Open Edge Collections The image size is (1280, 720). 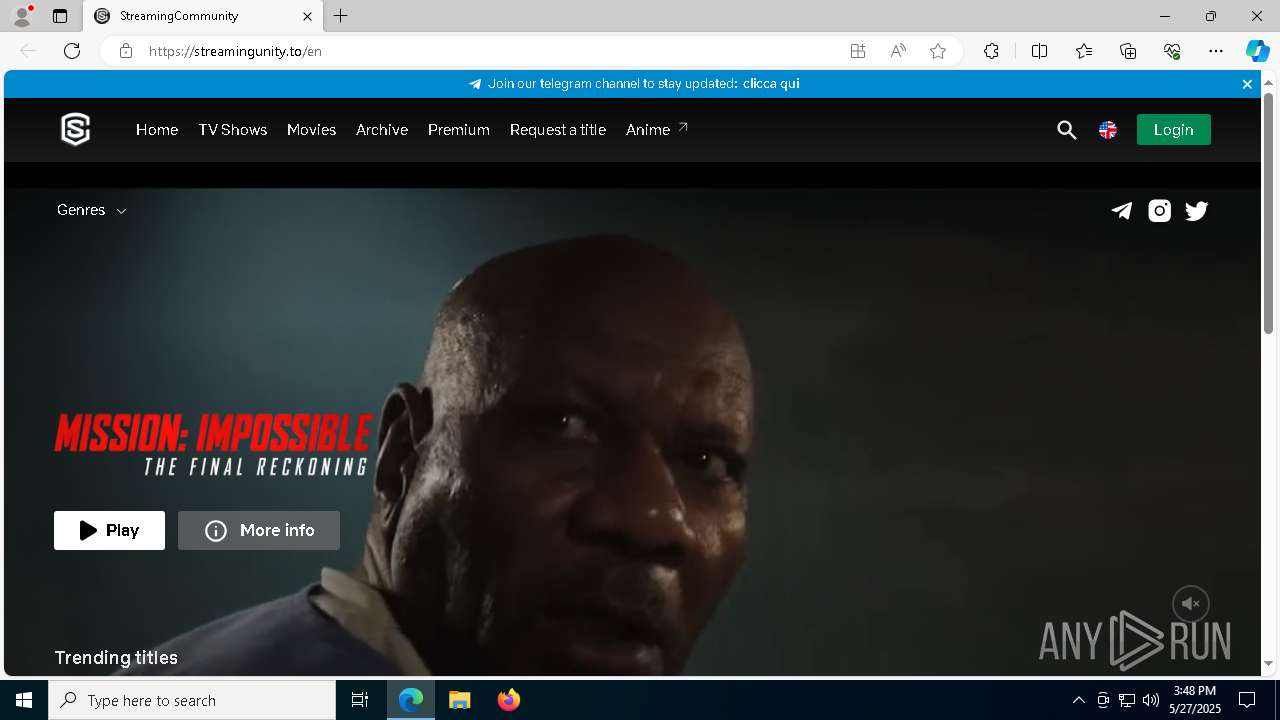tap(1128, 51)
